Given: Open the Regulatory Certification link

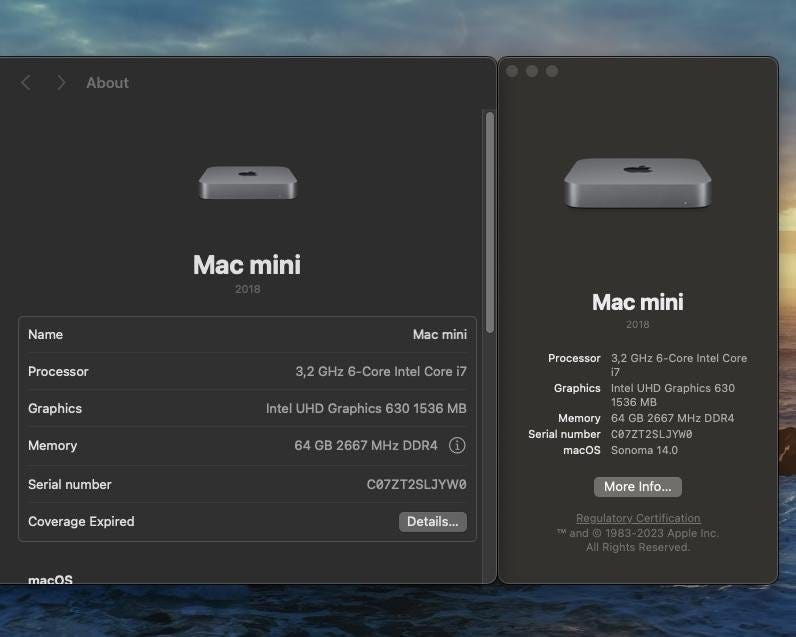Looking at the screenshot, I should pyautogui.click(x=638, y=518).
